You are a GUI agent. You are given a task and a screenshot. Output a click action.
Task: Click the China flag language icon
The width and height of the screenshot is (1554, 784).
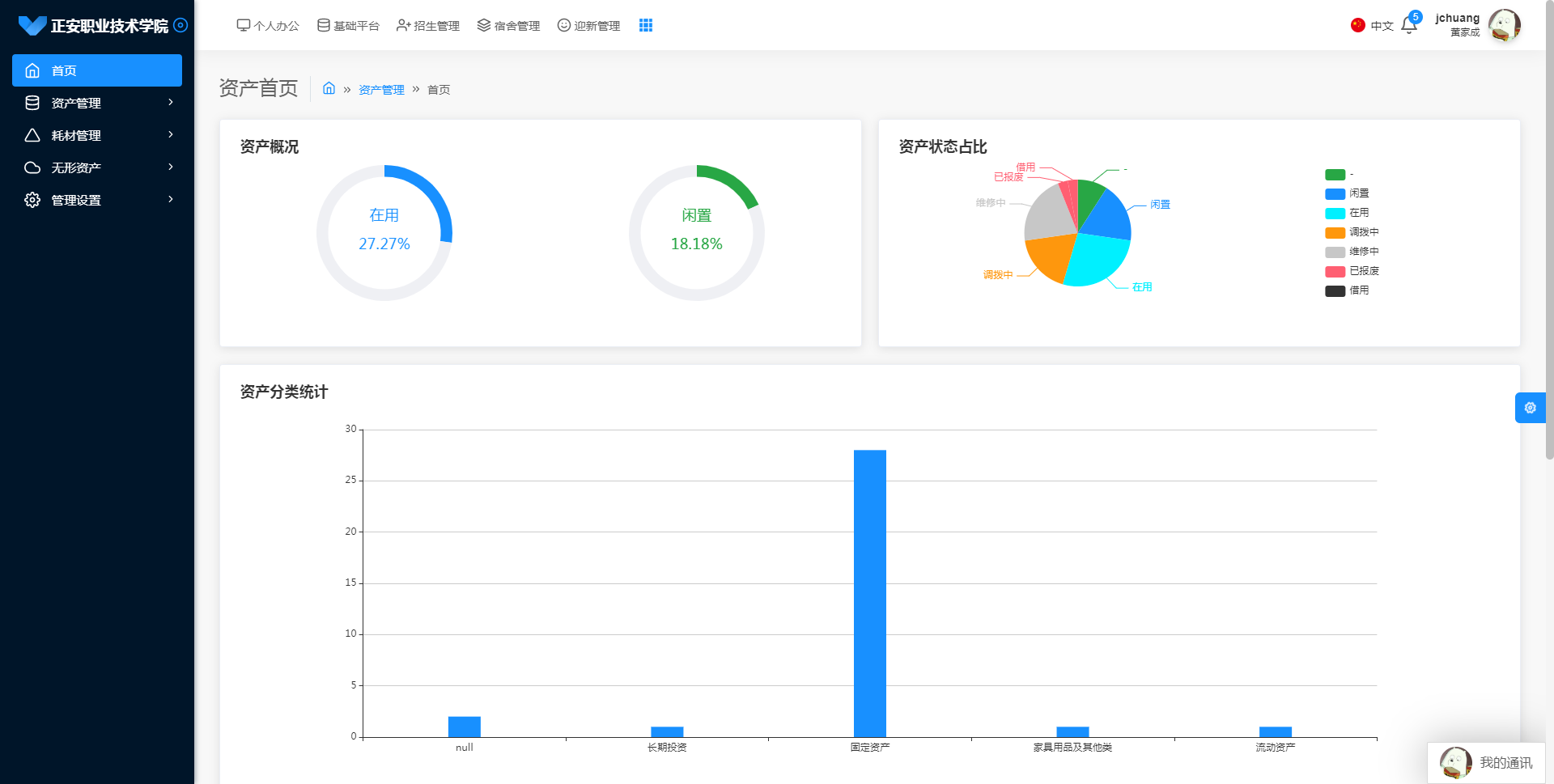(1358, 25)
